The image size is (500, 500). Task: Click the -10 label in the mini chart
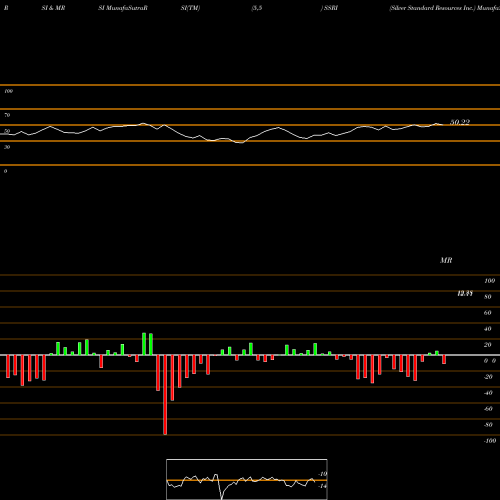(x=323, y=474)
